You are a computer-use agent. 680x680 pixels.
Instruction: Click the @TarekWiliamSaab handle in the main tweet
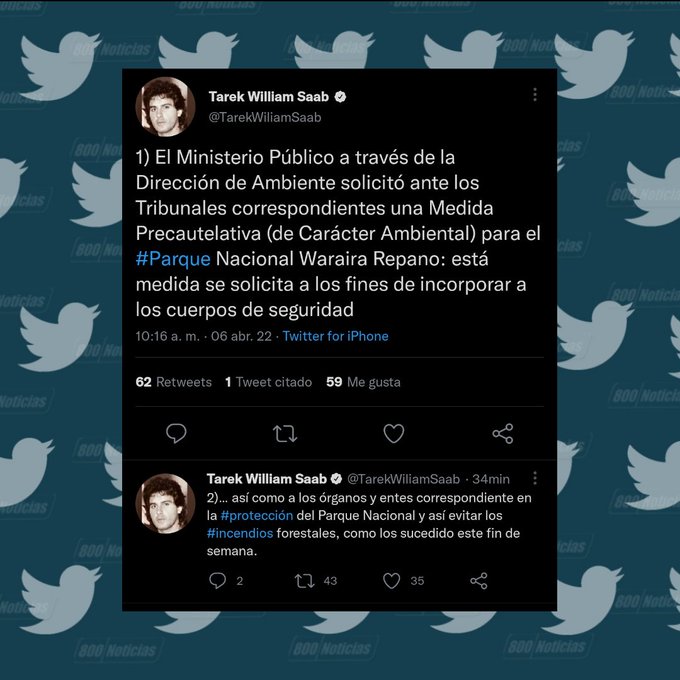tap(265, 118)
